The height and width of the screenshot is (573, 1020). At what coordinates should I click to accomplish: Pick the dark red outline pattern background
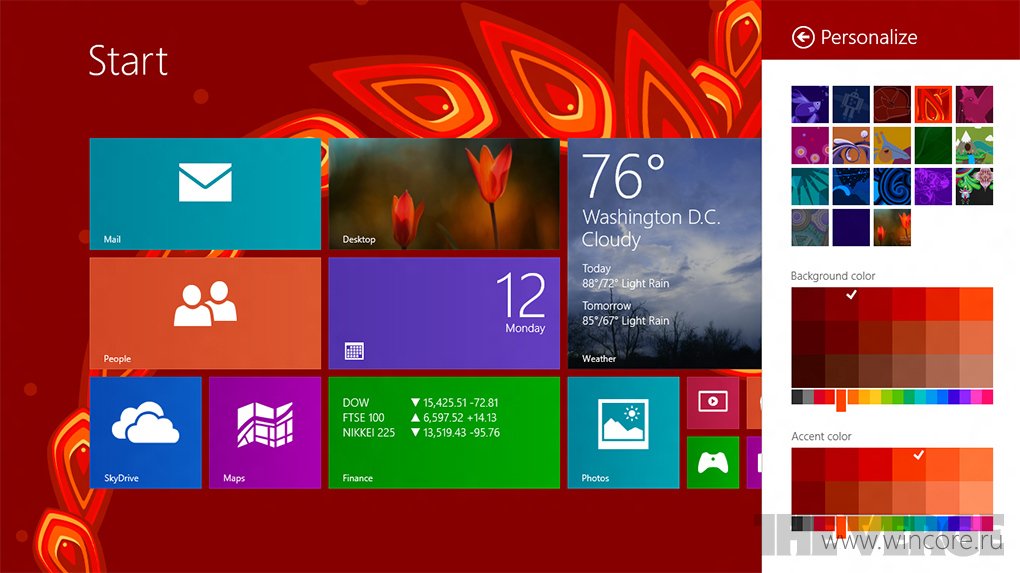[x=892, y=104]
